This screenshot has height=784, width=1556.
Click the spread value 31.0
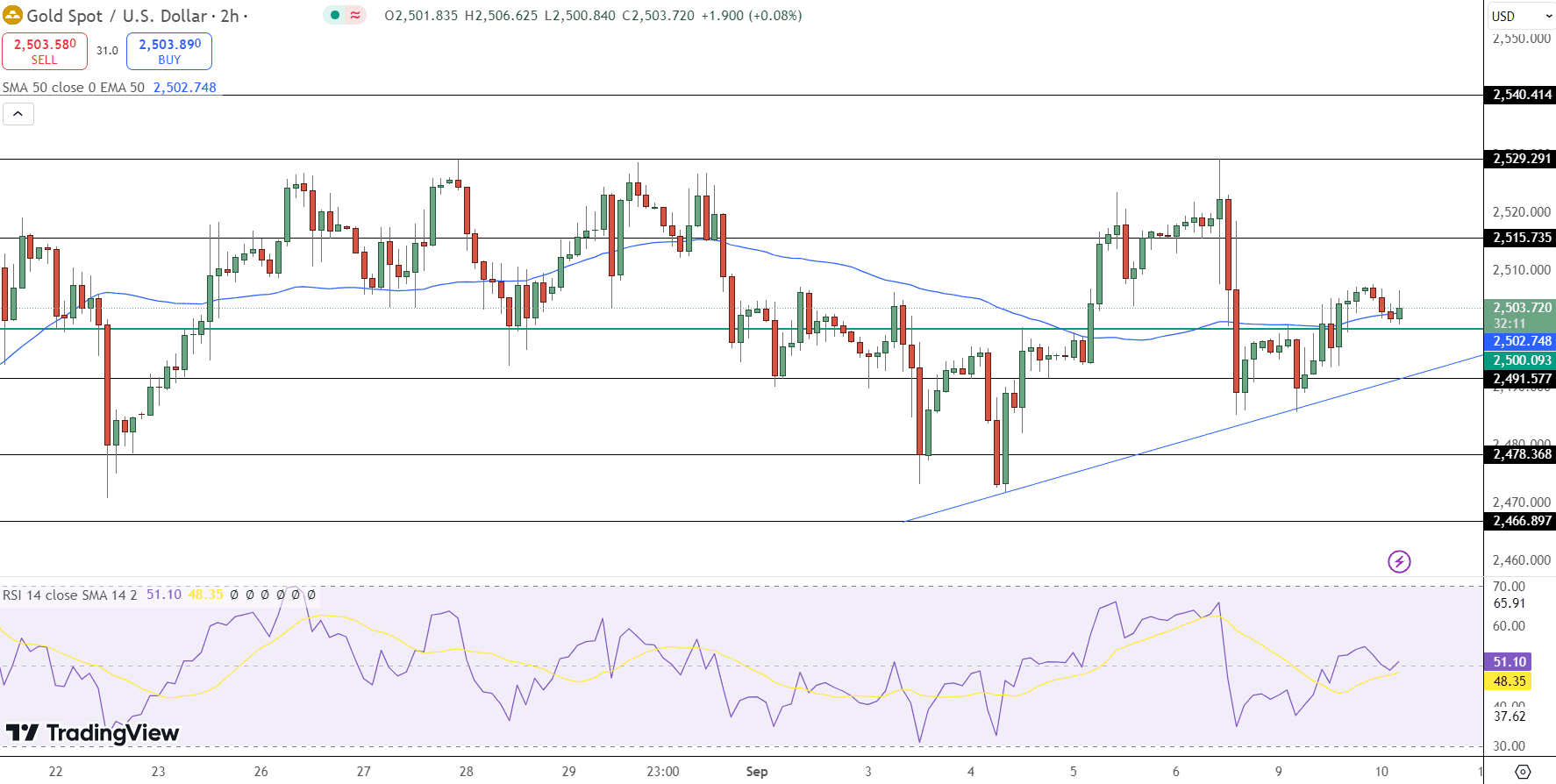(107, 51)
